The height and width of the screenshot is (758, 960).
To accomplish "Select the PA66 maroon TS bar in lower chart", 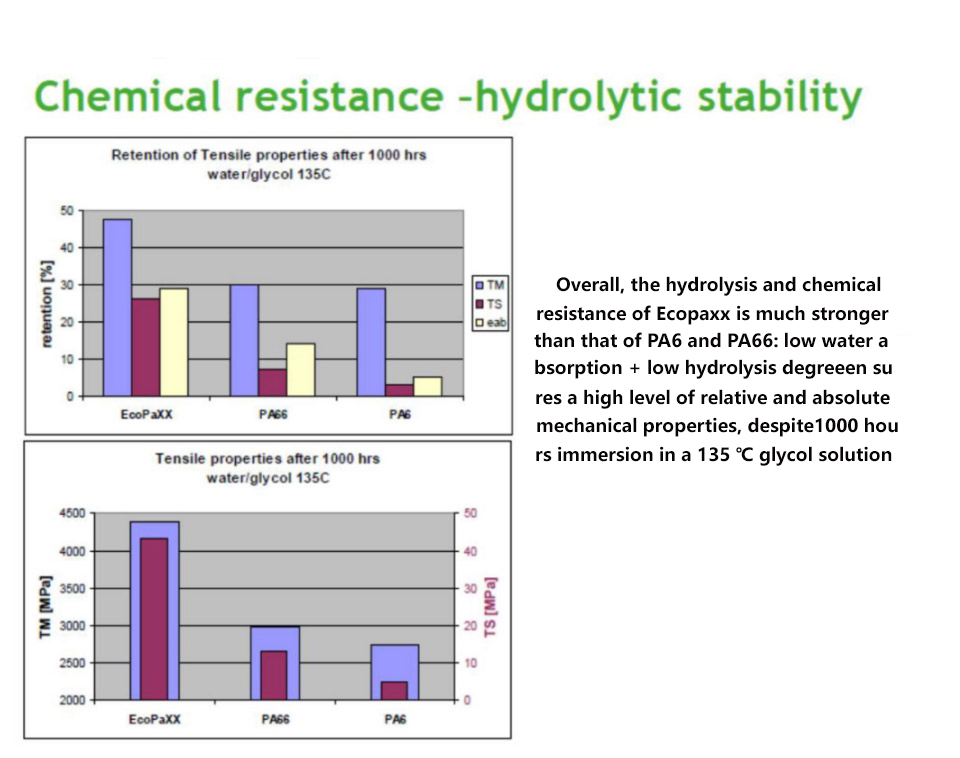I will tap(274, 675).
